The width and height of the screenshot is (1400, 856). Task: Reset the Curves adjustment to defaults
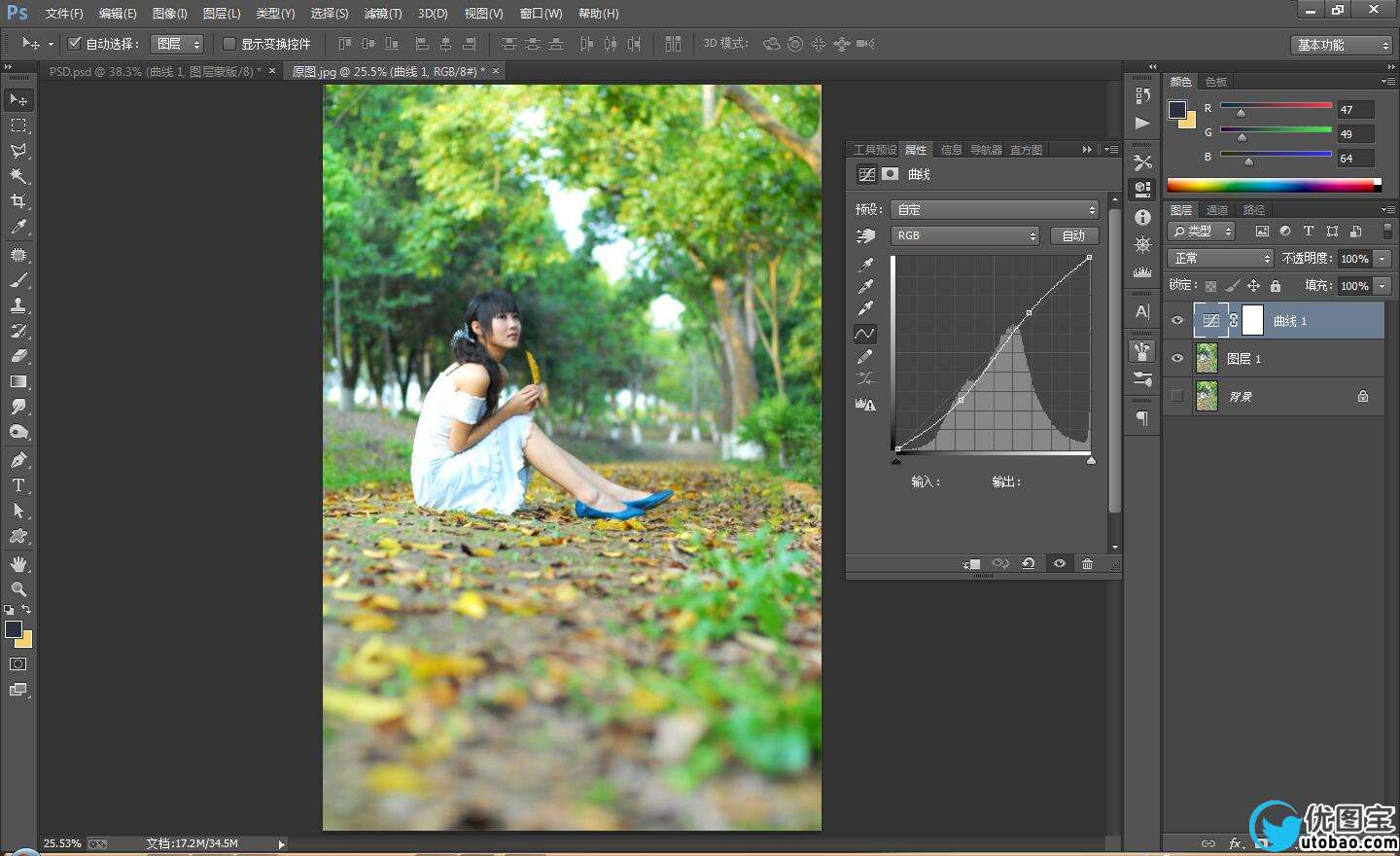click(1029, 564)
